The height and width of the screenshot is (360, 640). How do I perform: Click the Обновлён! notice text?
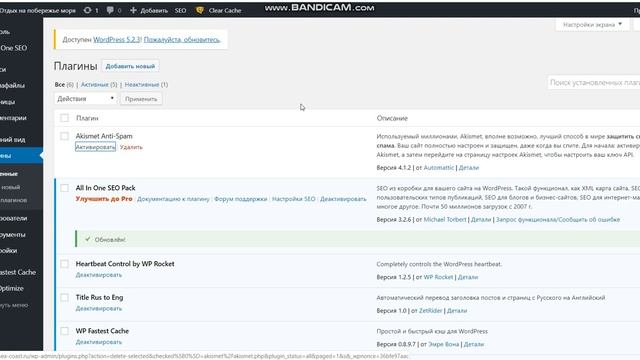(x=110, y=240)
